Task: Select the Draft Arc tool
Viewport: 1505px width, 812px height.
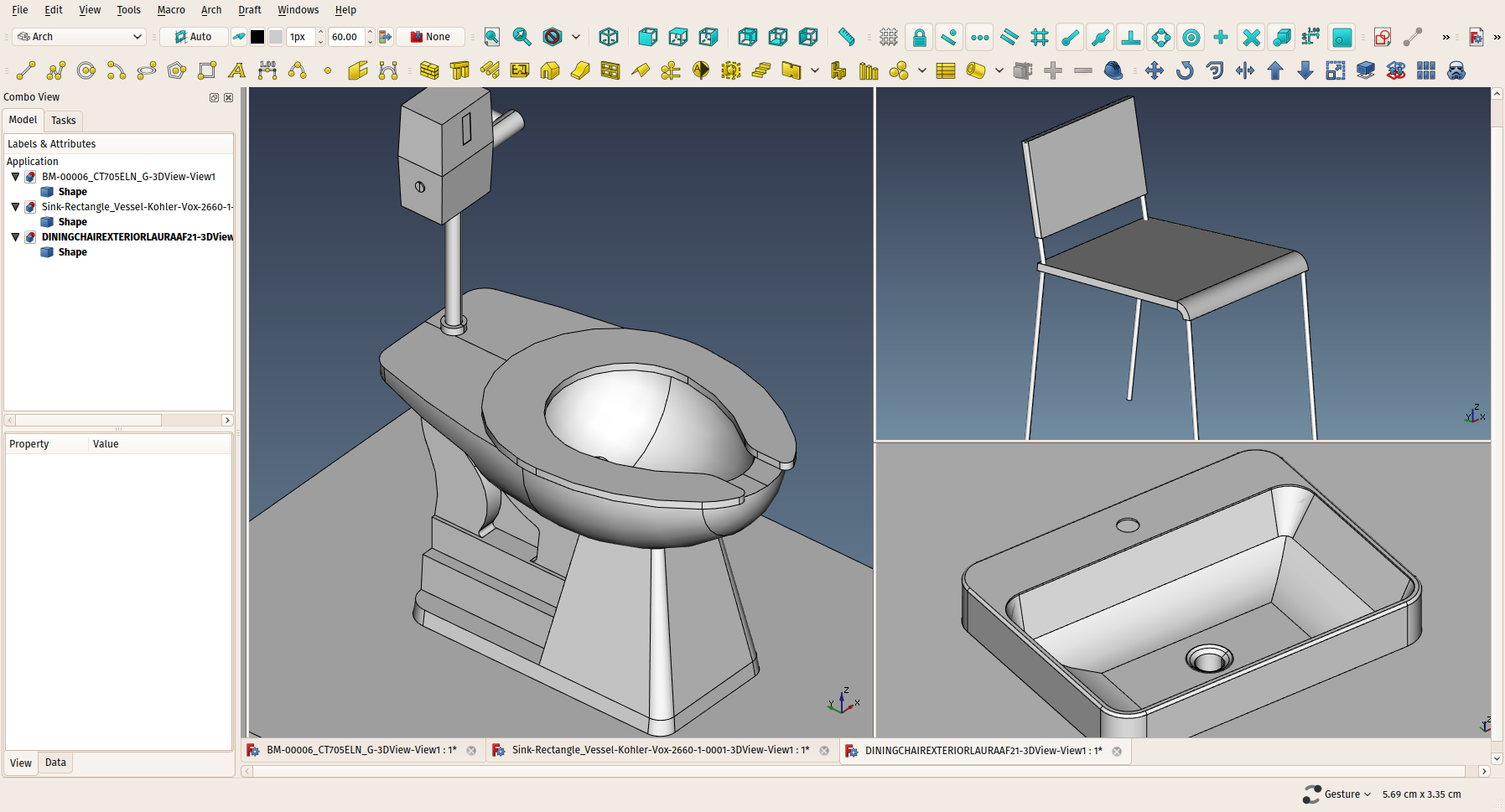Action: tap(117, 70)
